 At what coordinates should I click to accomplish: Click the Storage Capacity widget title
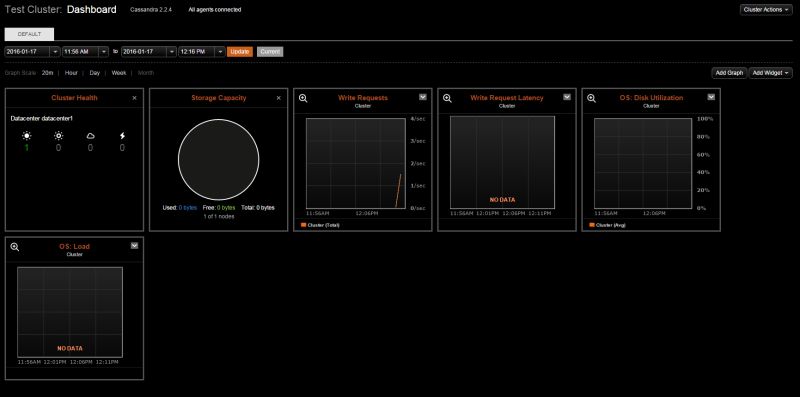click(218, 97)
